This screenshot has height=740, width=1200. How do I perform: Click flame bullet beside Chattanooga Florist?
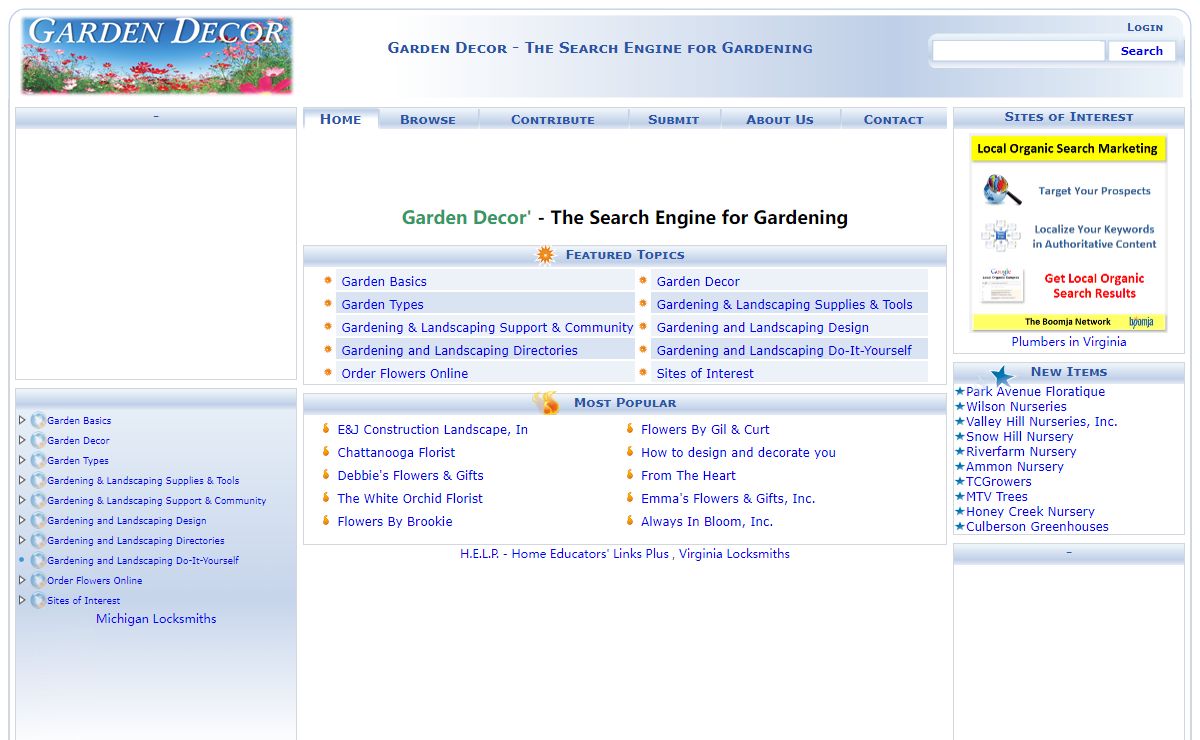click(326, 452)
